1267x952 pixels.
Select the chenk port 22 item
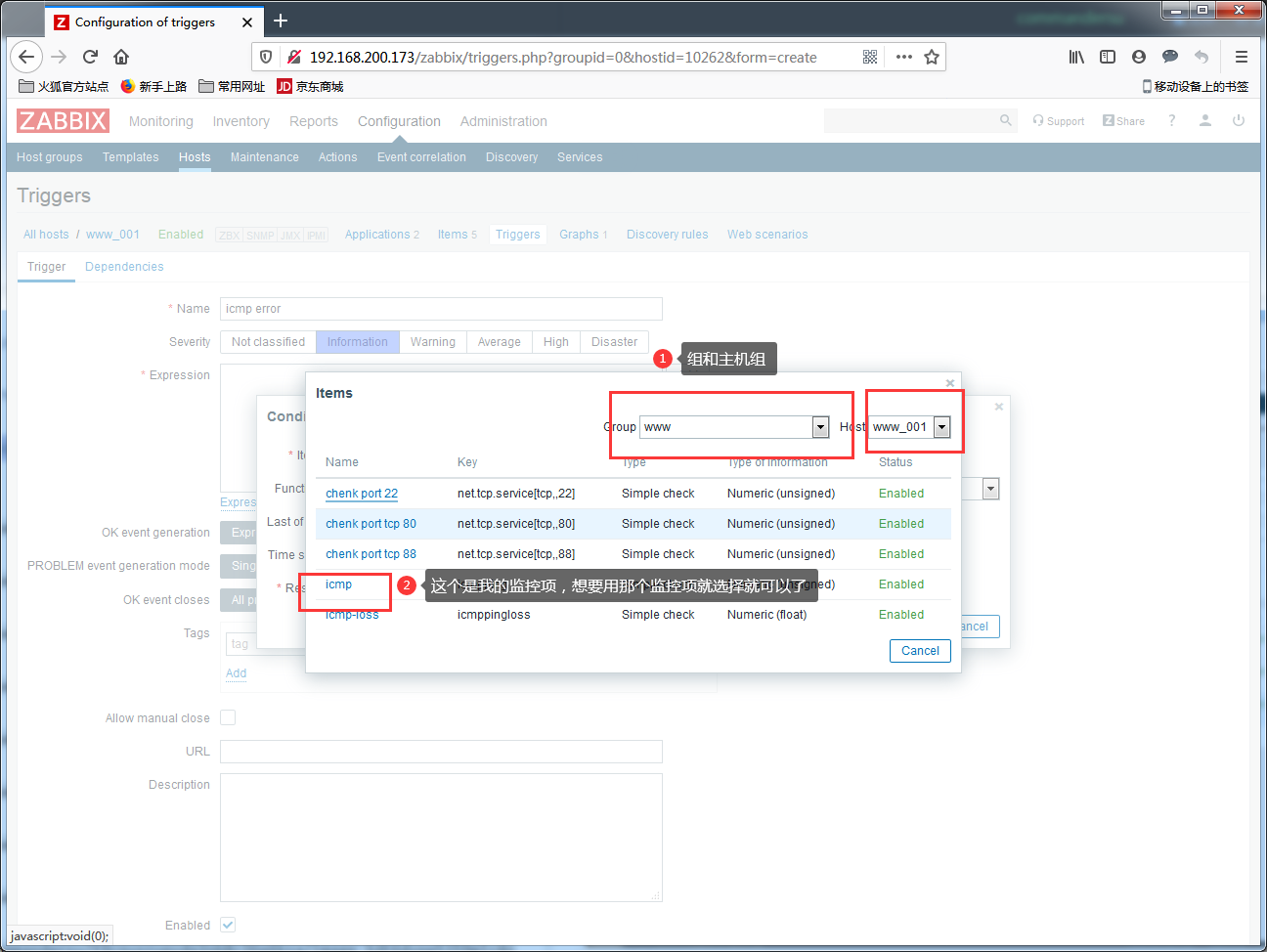[x=362, y=494]
